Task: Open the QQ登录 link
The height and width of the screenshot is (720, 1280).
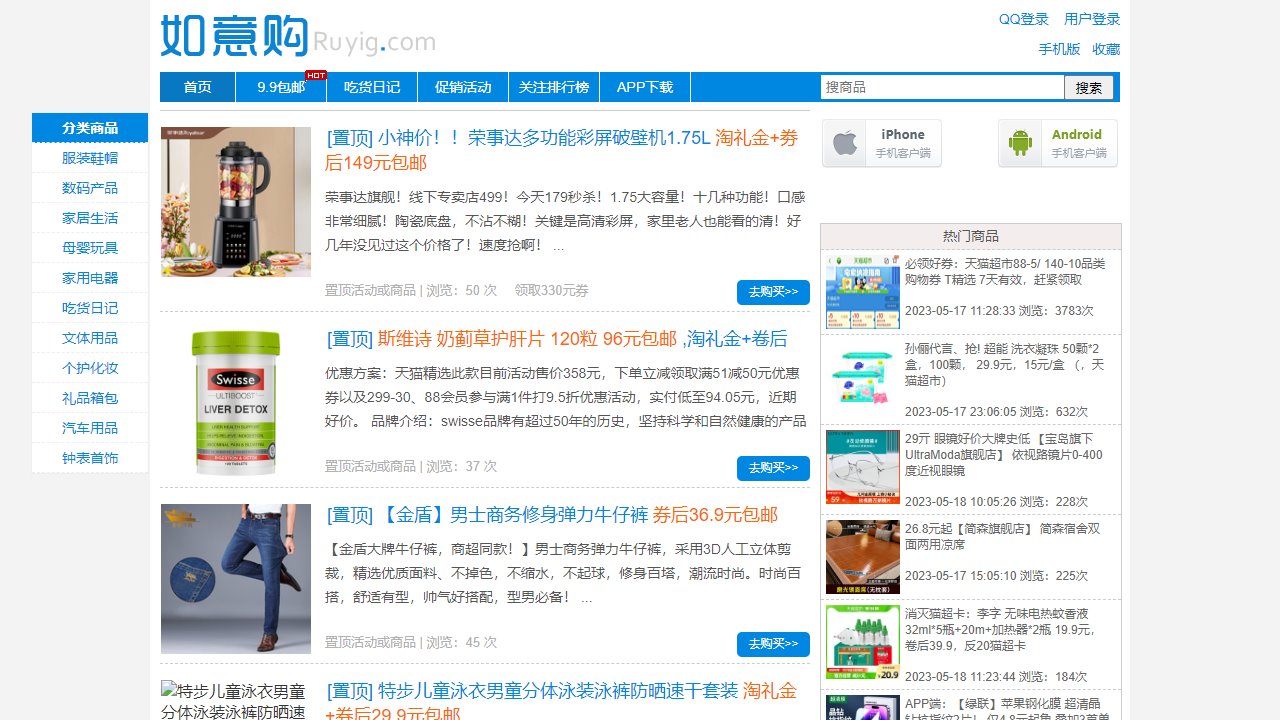Action: [1024, 19]
